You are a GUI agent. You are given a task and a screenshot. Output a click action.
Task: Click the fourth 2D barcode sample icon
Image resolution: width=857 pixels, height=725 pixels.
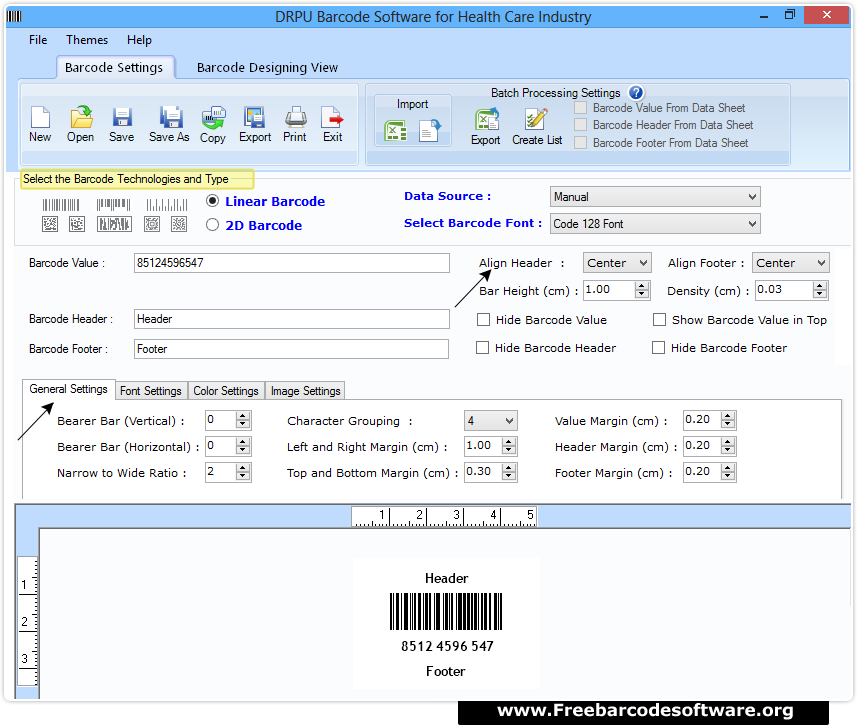point(152,224)
